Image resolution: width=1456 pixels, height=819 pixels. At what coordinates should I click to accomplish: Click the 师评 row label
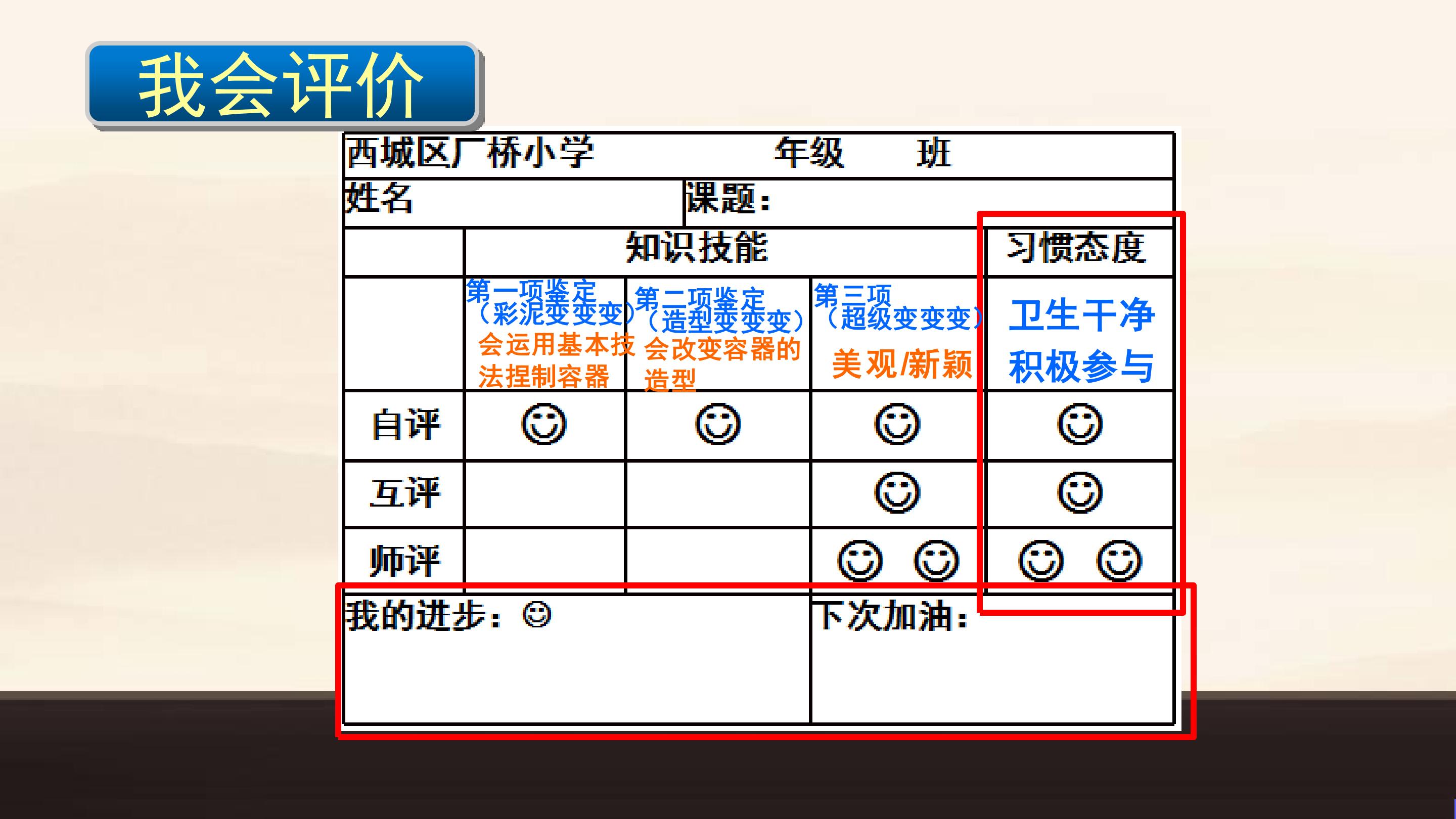[x=404, y=561]
